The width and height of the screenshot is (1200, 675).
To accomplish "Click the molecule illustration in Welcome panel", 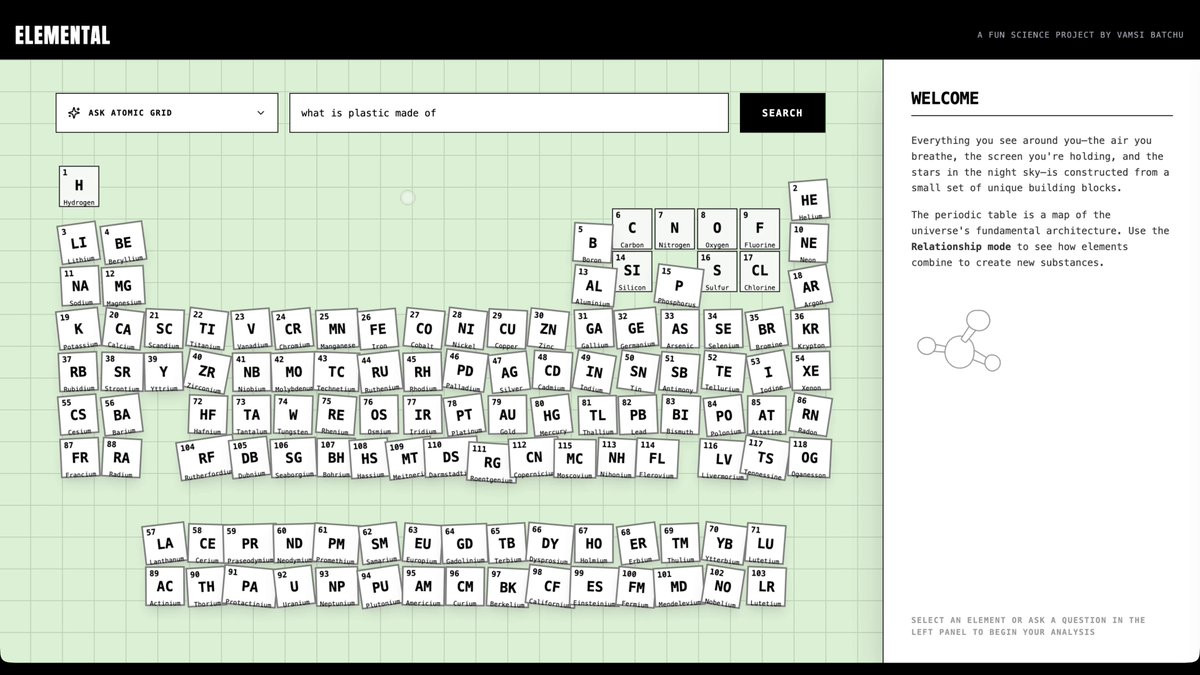I will [x=959, y=341].
